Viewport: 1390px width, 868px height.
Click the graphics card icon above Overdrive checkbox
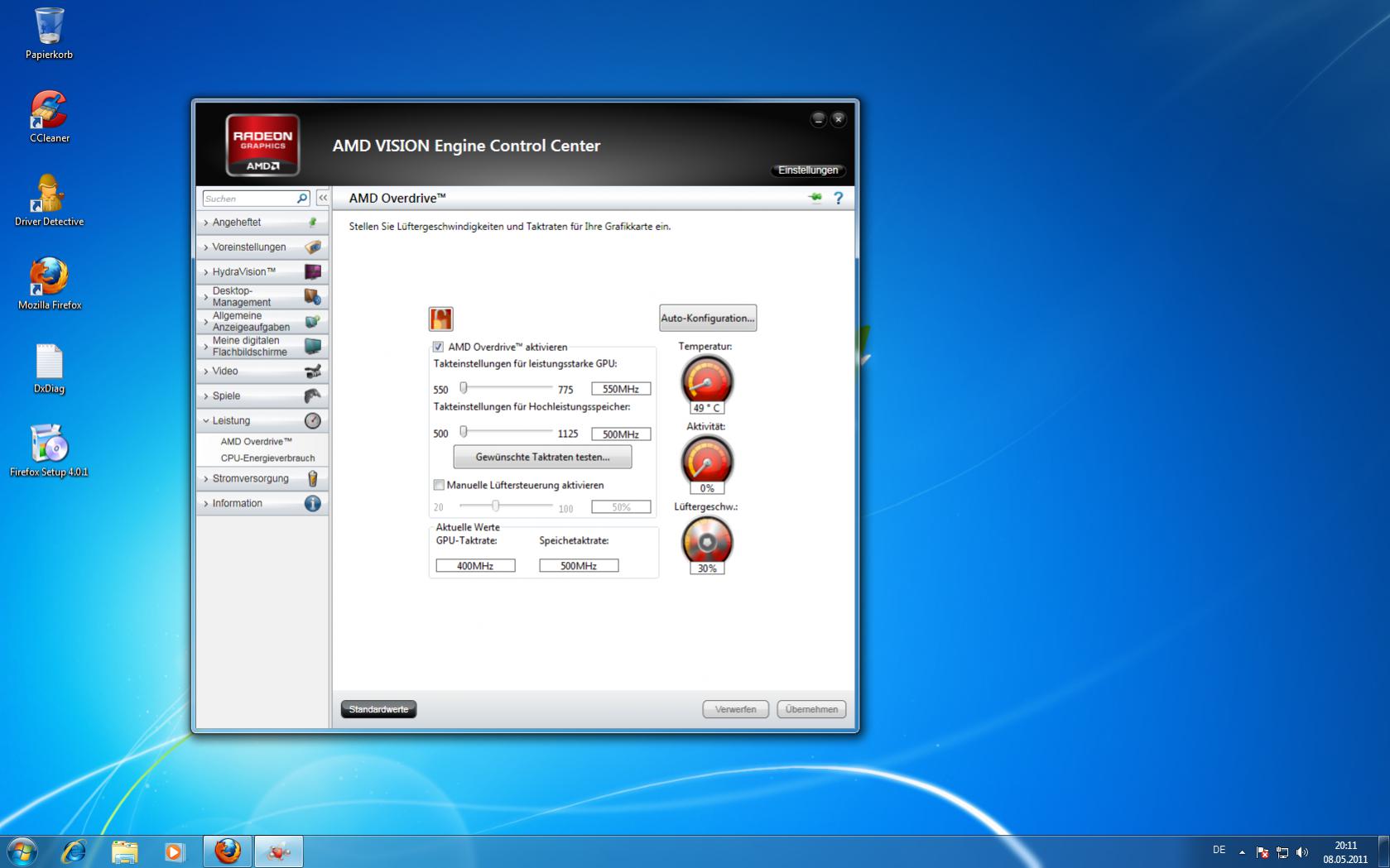440,319
